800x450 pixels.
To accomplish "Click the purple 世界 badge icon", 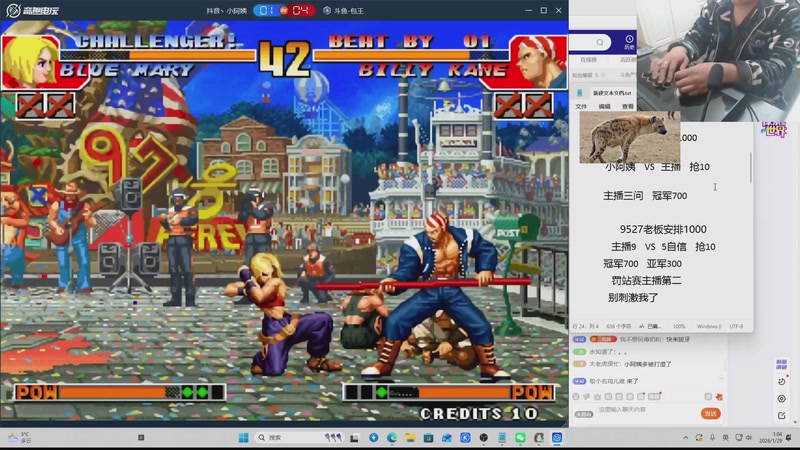I will 774,130.
